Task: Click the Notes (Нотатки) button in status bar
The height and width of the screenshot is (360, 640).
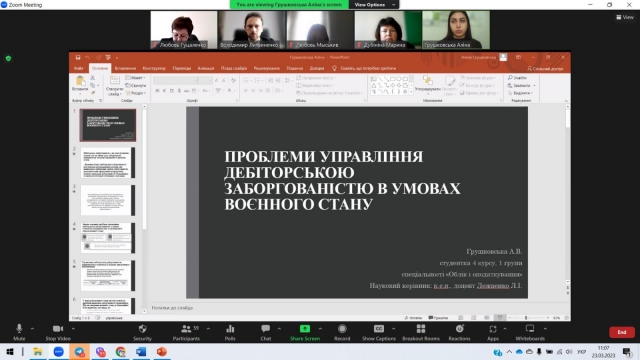Action: point(413,318)
